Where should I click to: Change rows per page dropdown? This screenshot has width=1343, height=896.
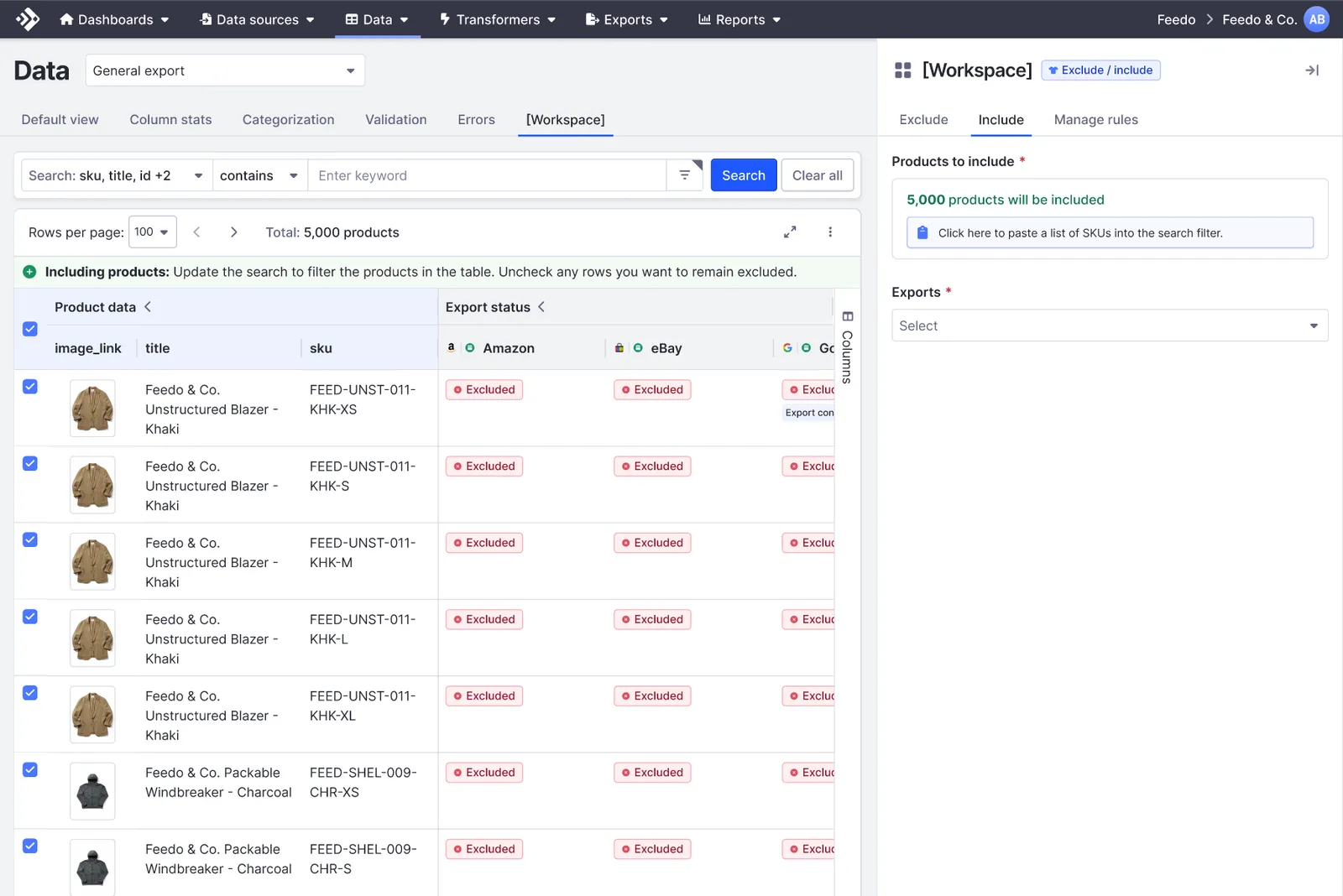(x=153, y=232)
